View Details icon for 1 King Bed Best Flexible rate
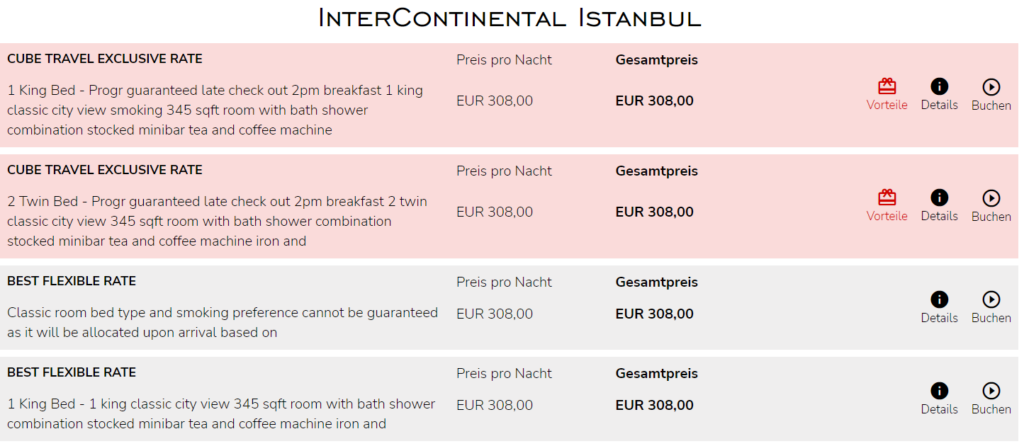The image size is (1024, 446). [939, 391]
